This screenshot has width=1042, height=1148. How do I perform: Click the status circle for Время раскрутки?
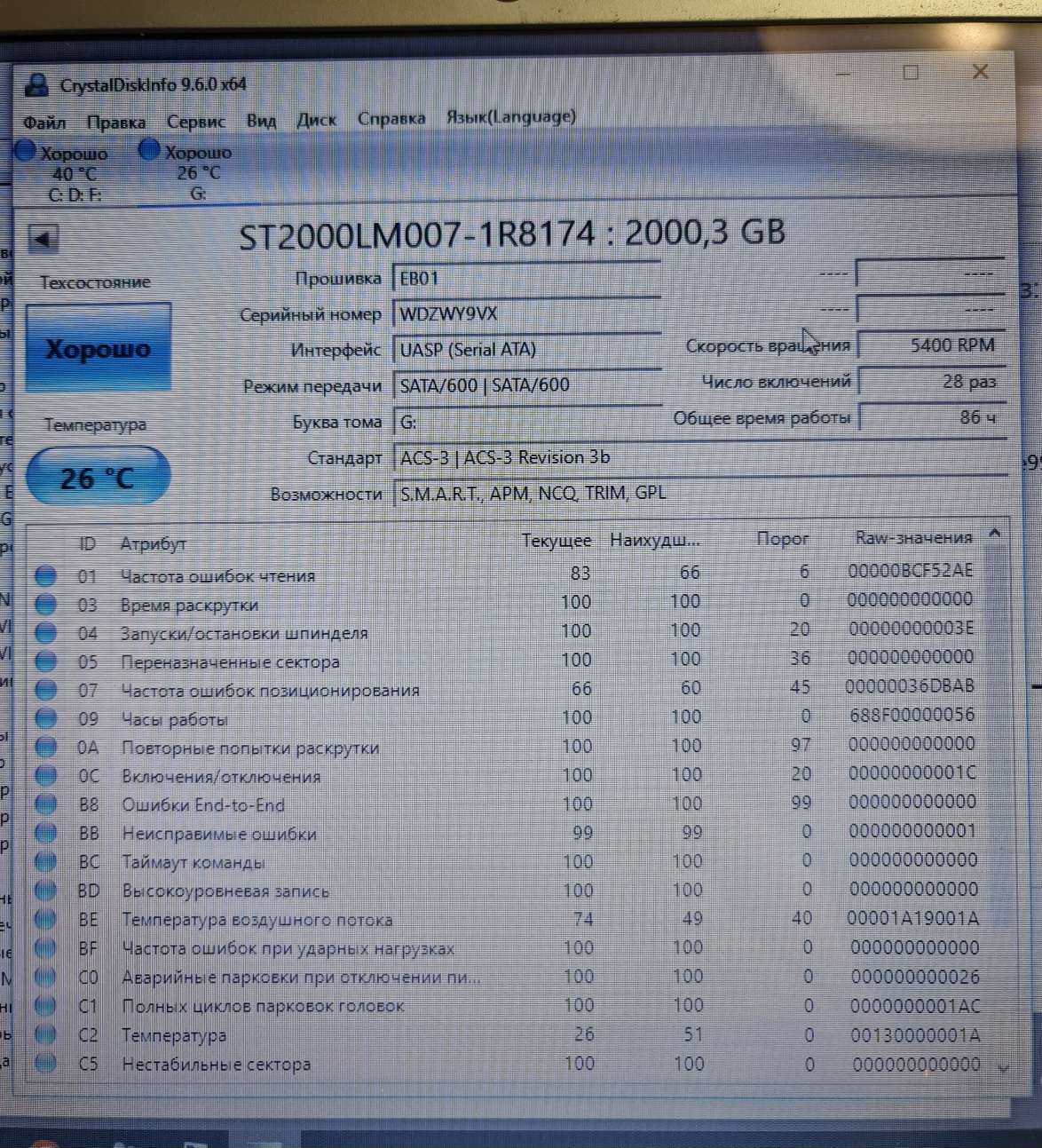click(45, 605)
